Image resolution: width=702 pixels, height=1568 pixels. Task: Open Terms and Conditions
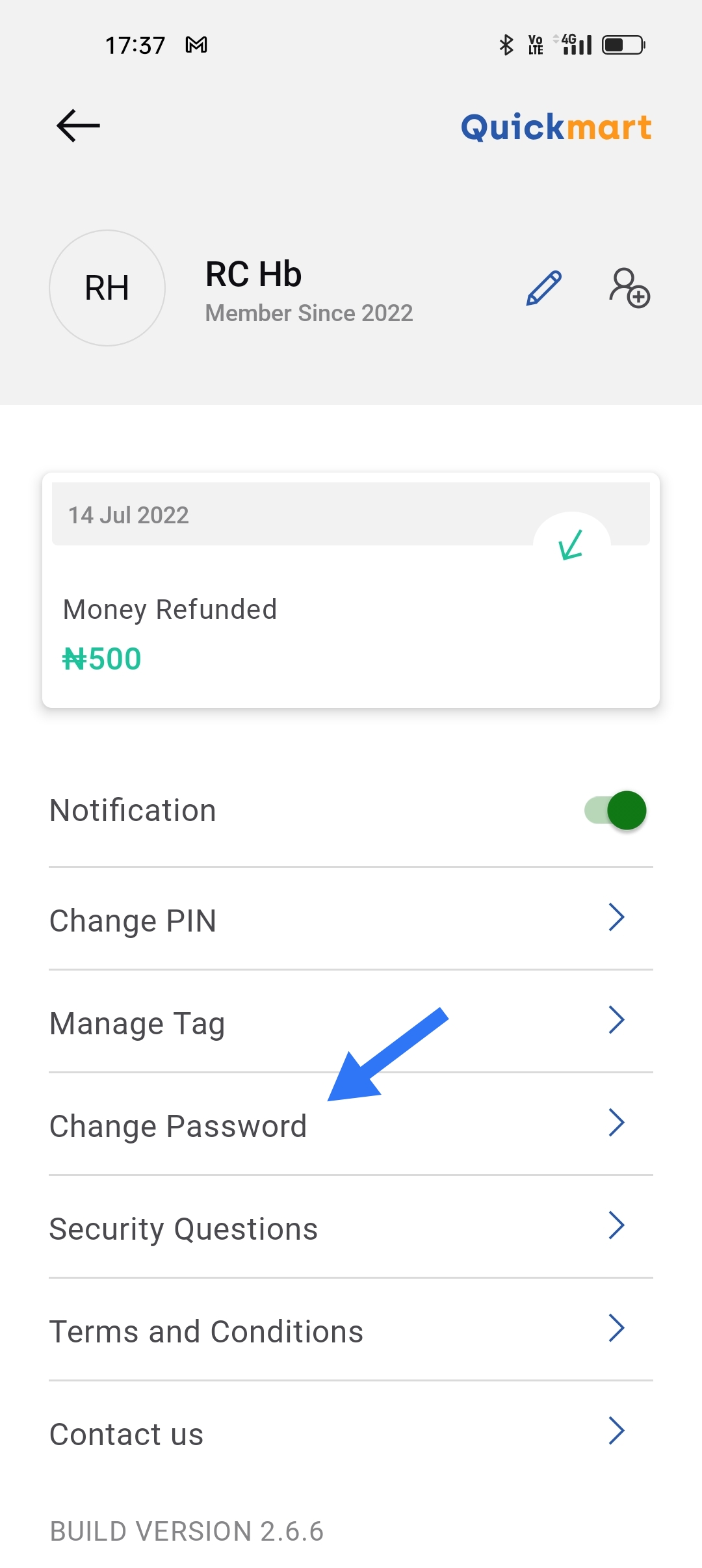point(207,1331)
